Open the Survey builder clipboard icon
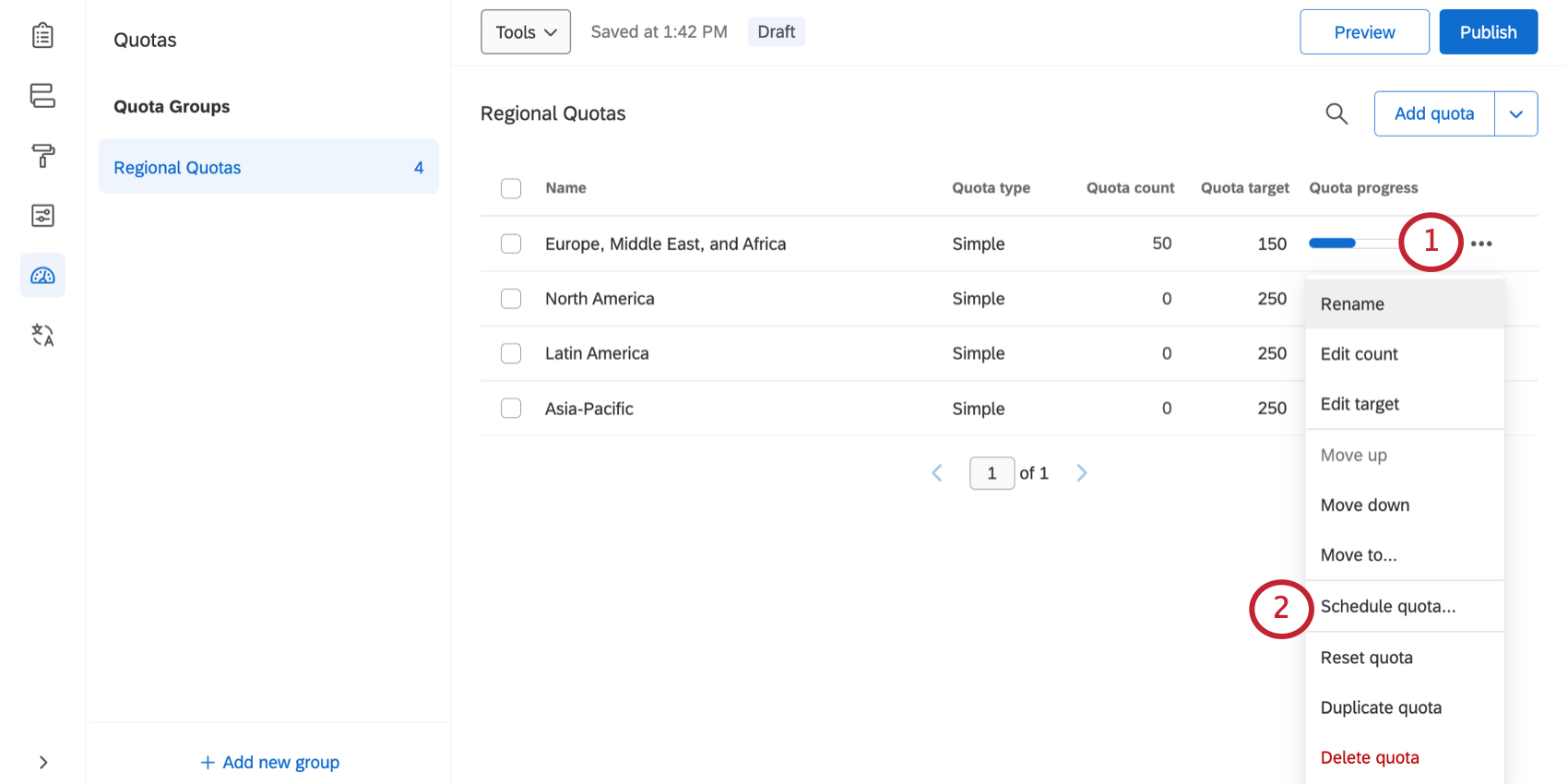1568x784 pixels. (x=42, y=36)
